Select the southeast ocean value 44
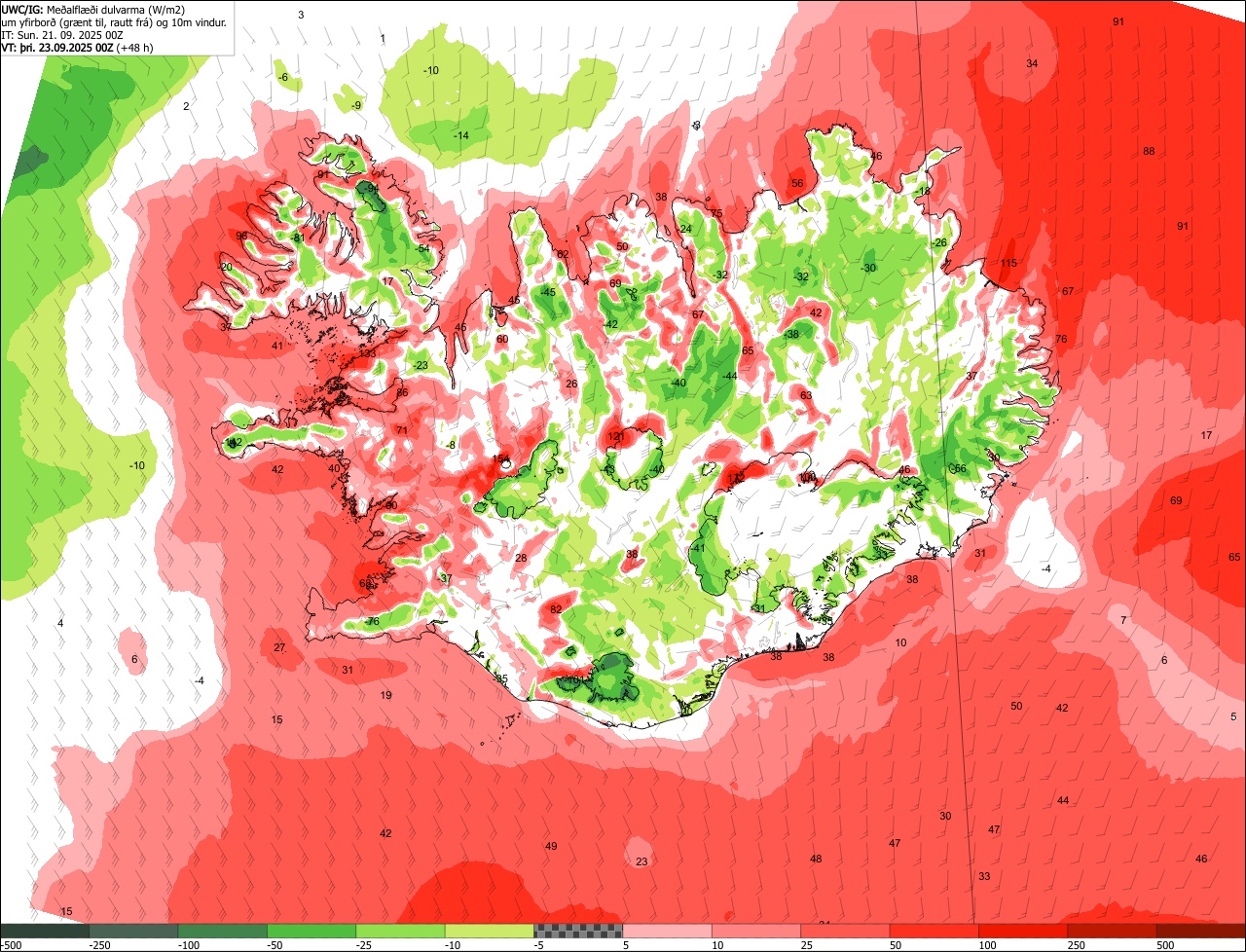1246x952 pixels. [x=1063, y=801]
